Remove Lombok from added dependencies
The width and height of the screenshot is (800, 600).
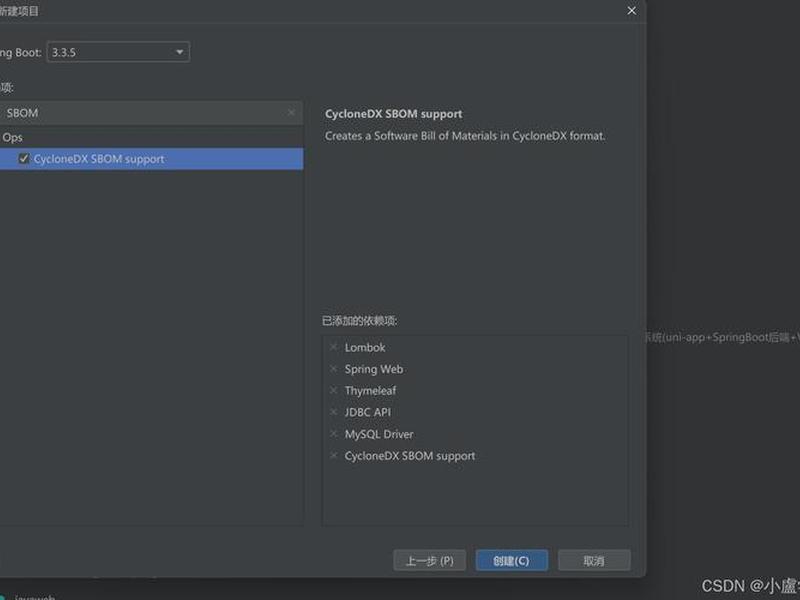point(334,347)
